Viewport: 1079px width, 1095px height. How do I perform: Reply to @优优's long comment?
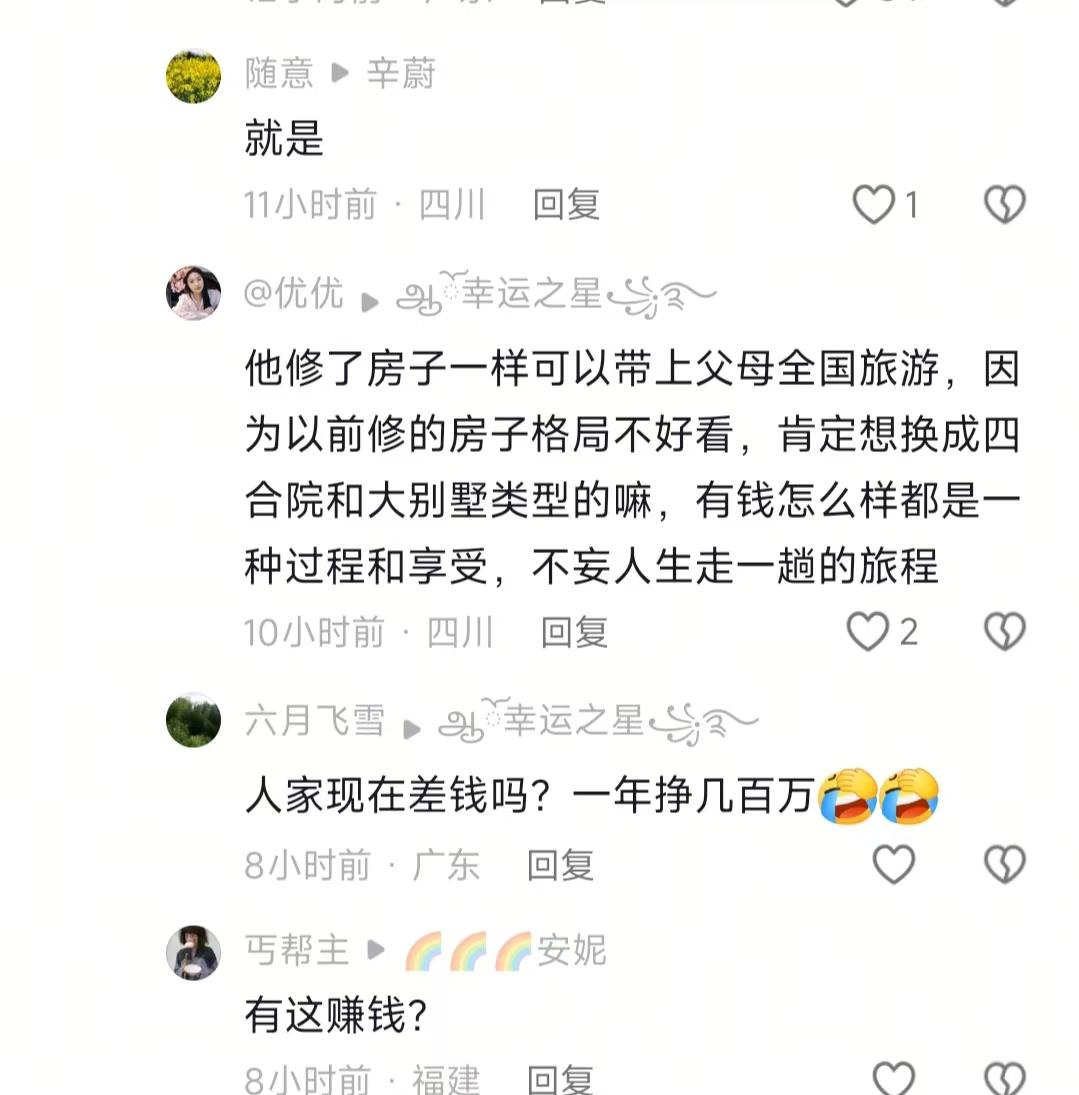pos(574,632)
